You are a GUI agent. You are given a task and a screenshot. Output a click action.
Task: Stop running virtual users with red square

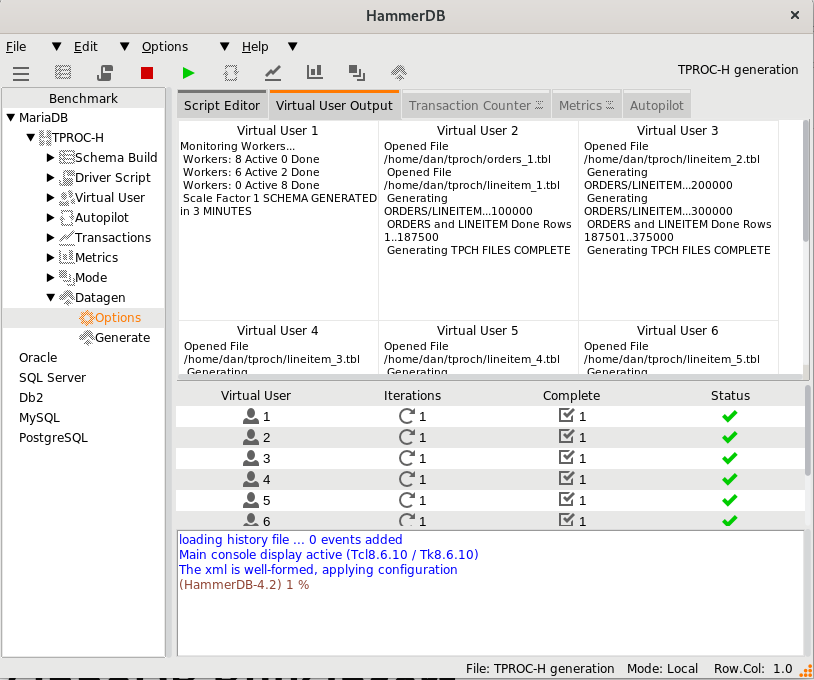[147, 73]
